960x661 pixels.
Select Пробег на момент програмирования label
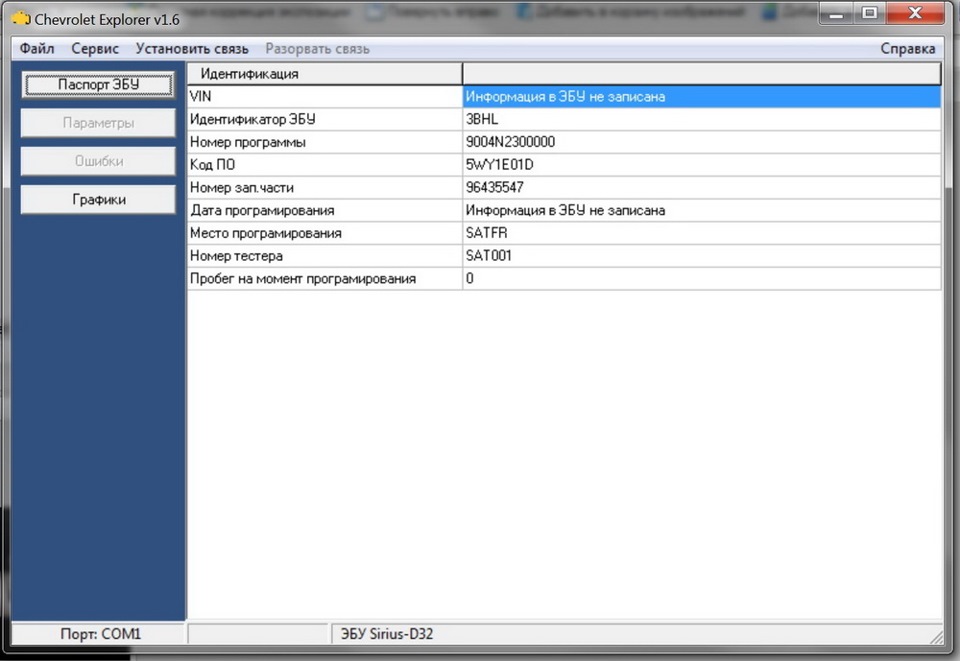[325, 278]
